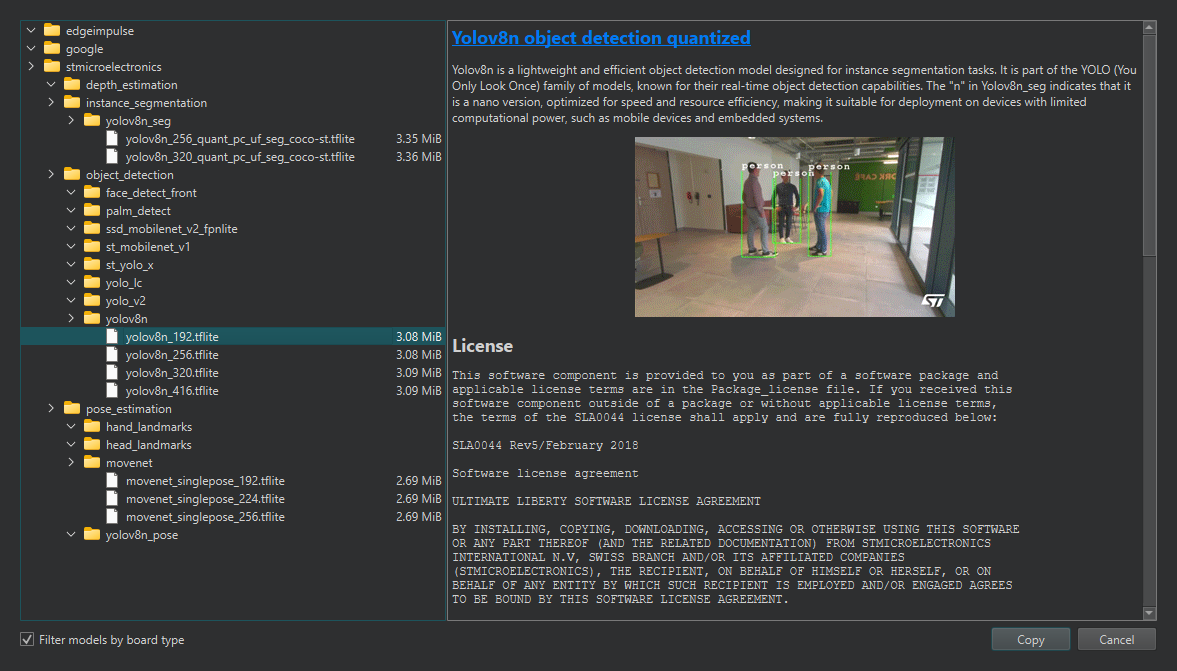Click the yolo_v2 folder icon
The image size is (1177, 671).
(92, 301)
